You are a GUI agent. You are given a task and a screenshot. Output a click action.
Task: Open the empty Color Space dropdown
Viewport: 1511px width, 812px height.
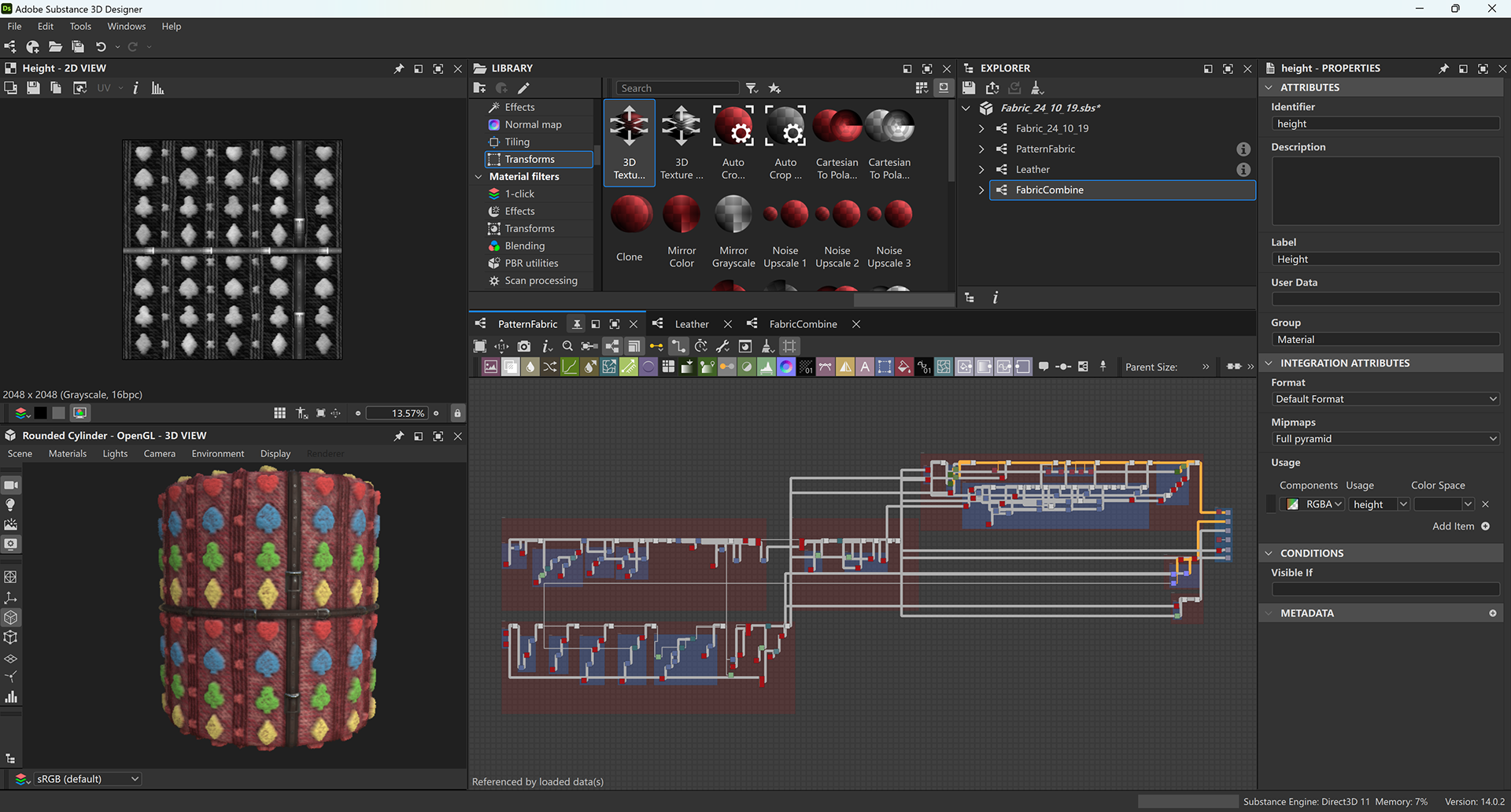[x=1444, y=504]
